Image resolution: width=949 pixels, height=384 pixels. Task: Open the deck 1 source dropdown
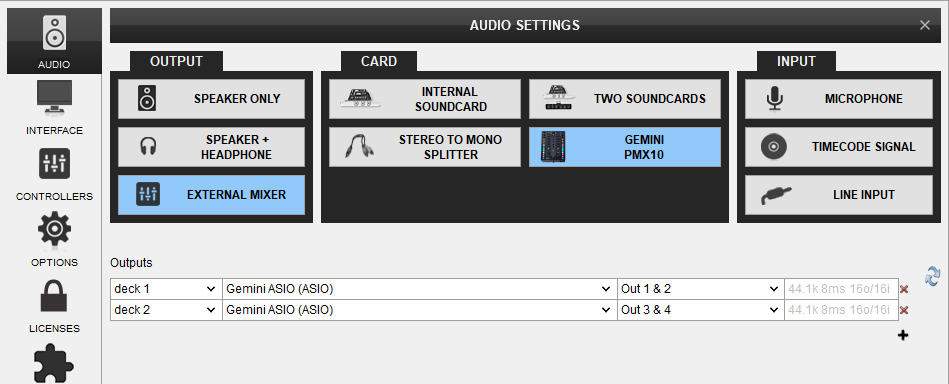(166, 289)
